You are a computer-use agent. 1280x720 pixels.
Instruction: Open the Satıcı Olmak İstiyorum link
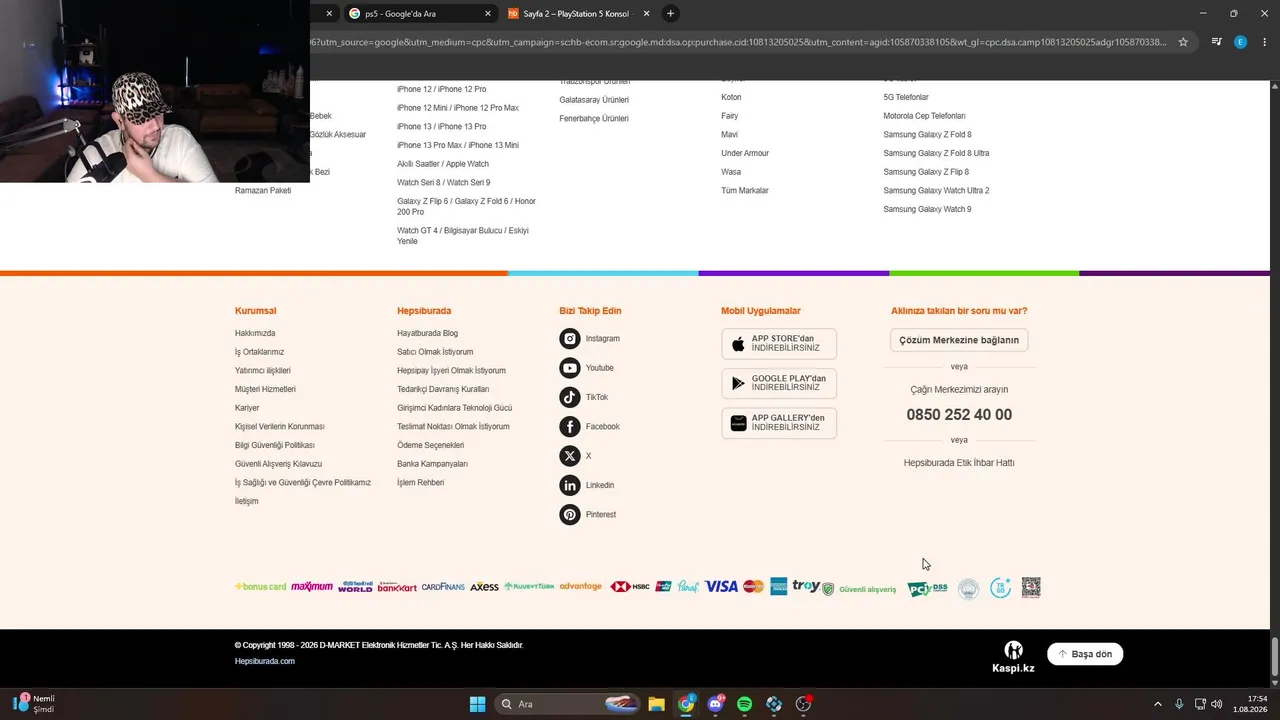(x=435, y=352)
